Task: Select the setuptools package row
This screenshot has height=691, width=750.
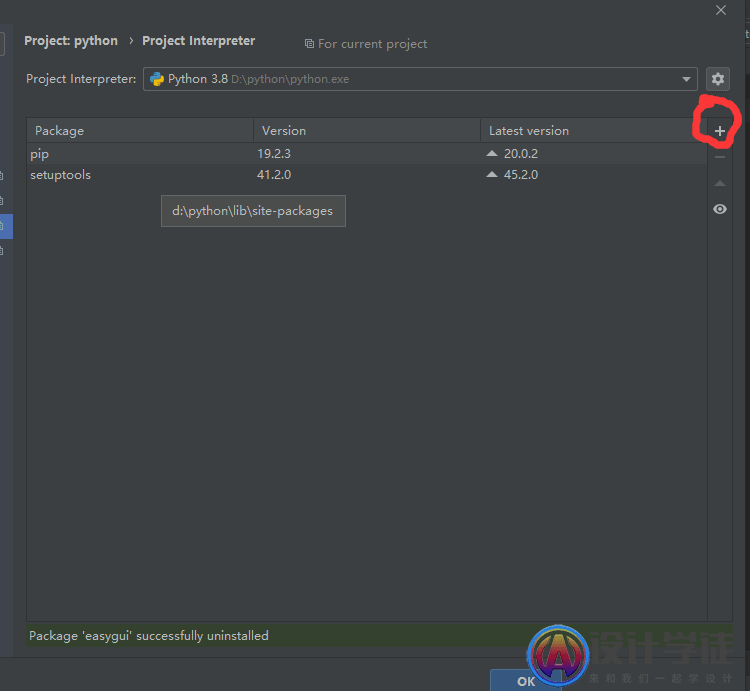Action: point(140,175)
